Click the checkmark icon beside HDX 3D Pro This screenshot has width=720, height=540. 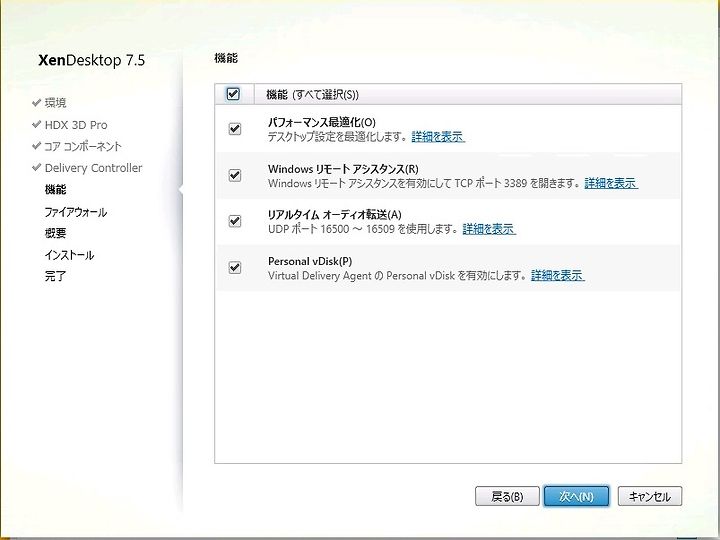click(x=36, y=124)
